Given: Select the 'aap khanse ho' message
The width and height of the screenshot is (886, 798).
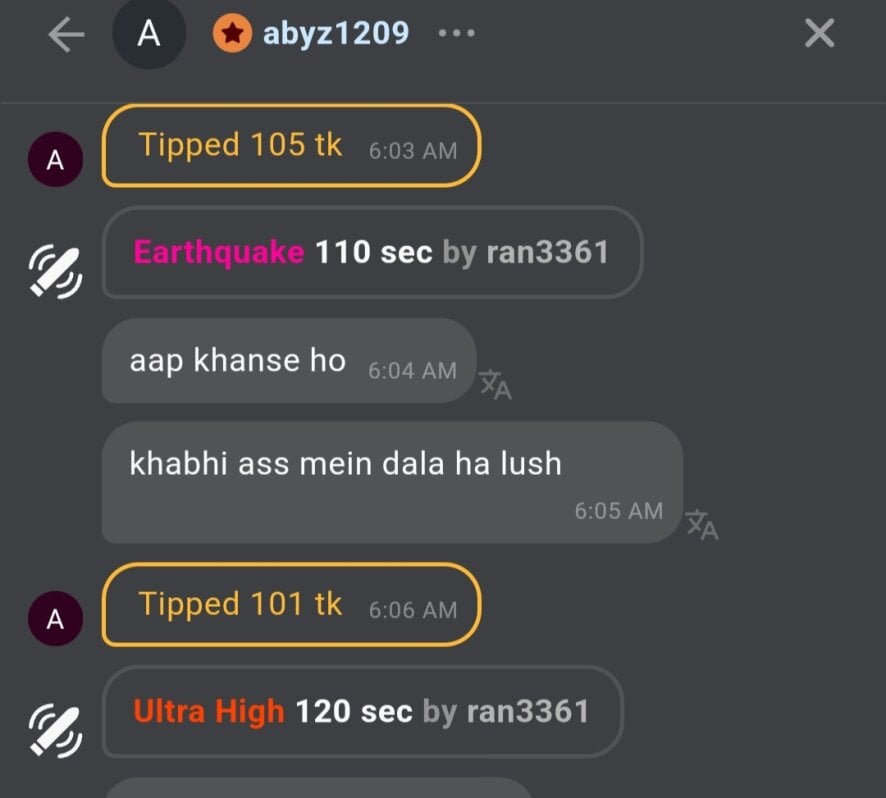Looking at the screenshot, I should click(x=289, y=361).
